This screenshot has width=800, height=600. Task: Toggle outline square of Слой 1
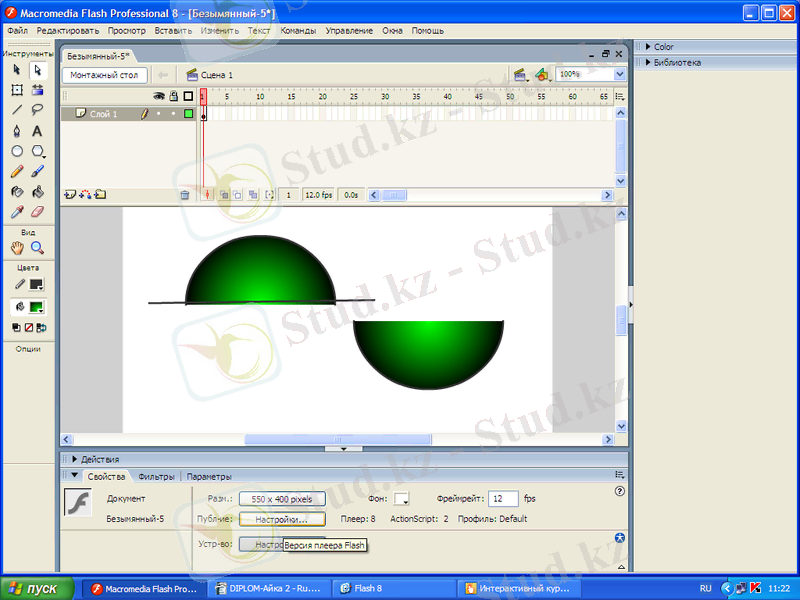coord(188,114)
